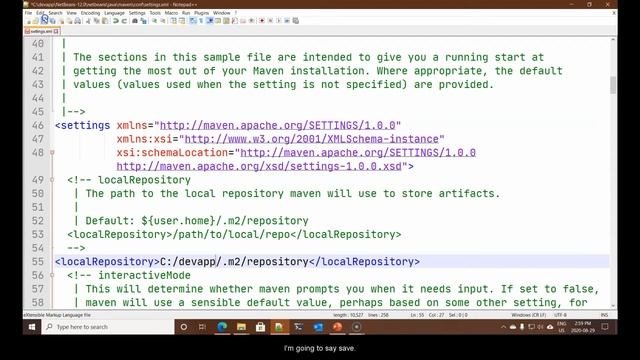
Task: Open the Search menu
Action: tap(55, 13)
